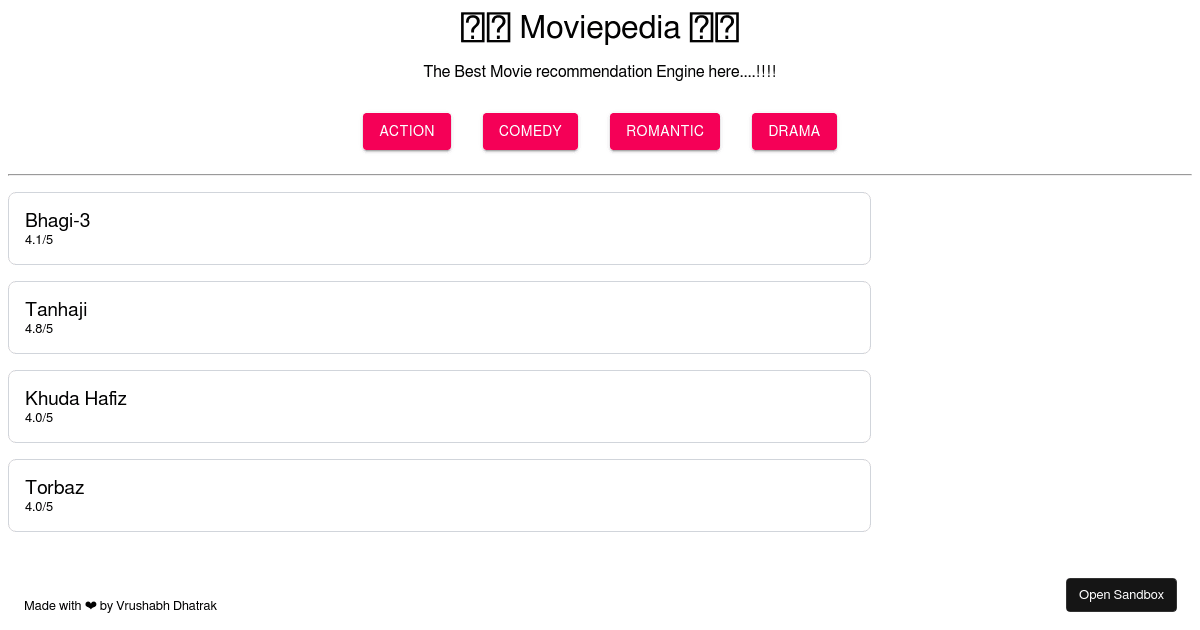Image resolution: width=1200 pixels, height=630 pixels.
Task: Click the 4.0/5 rating under Khuda Hafiz
Action: (x=39, y=418)
